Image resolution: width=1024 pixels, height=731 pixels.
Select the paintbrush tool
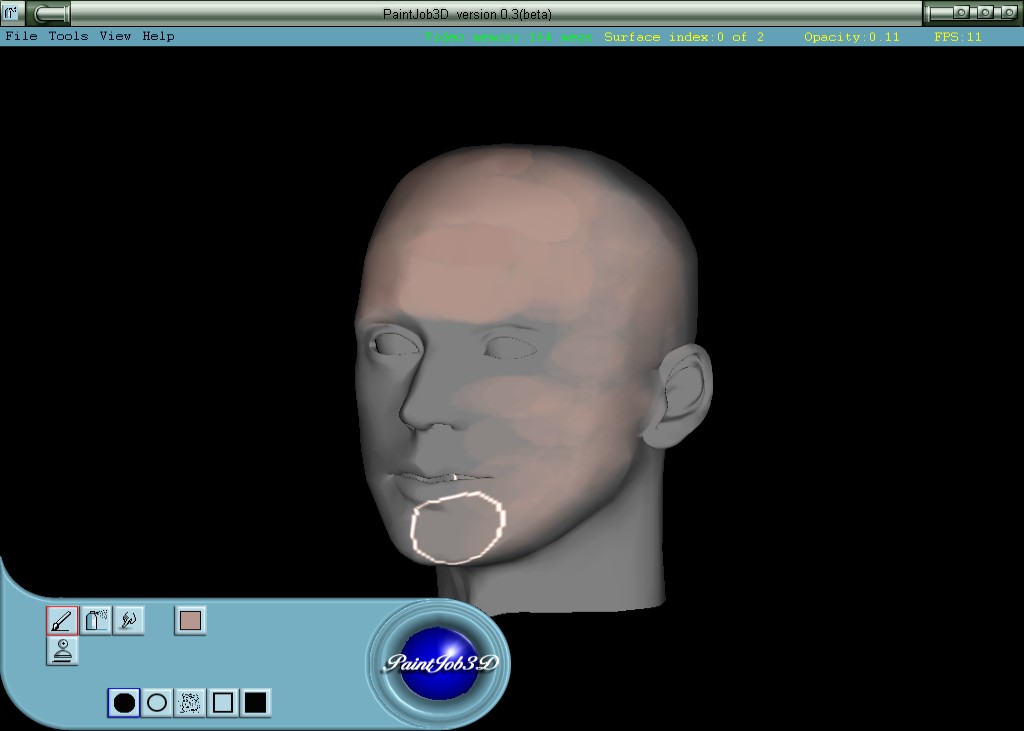coord(63,621)
